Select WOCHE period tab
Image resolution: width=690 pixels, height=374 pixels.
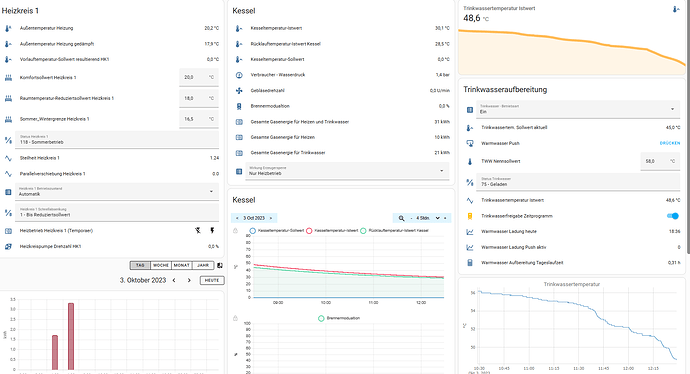tap(161, 265)
